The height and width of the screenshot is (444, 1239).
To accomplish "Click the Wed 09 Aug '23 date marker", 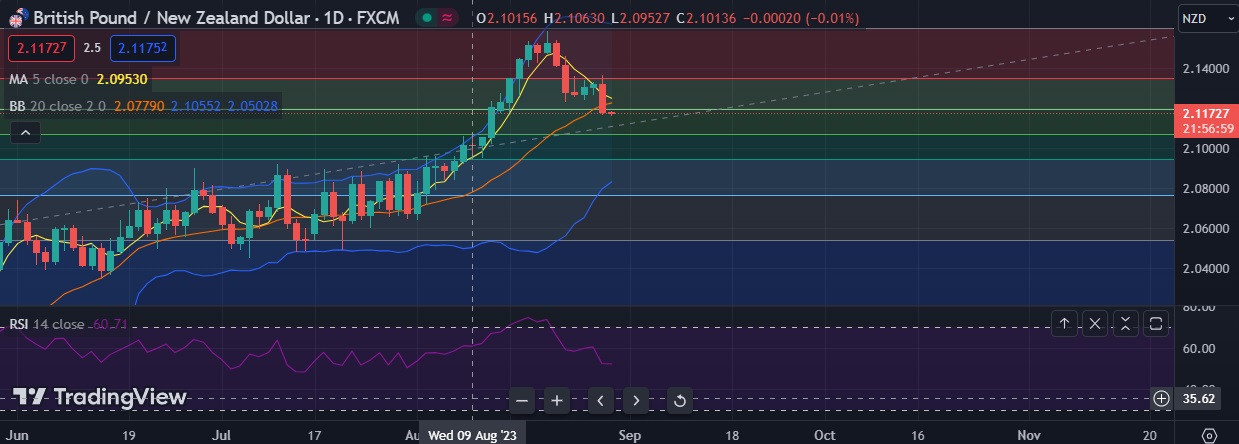I will tap(473, 435).
